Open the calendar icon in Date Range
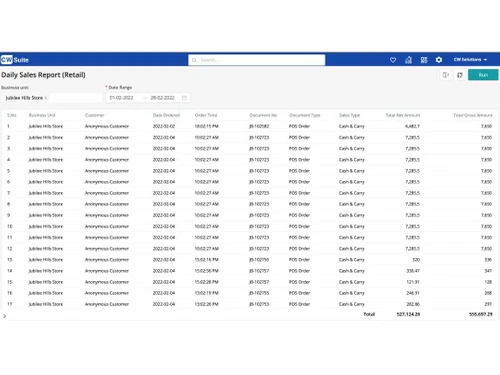This screenshot has height=375, width=500. [184, 98]
